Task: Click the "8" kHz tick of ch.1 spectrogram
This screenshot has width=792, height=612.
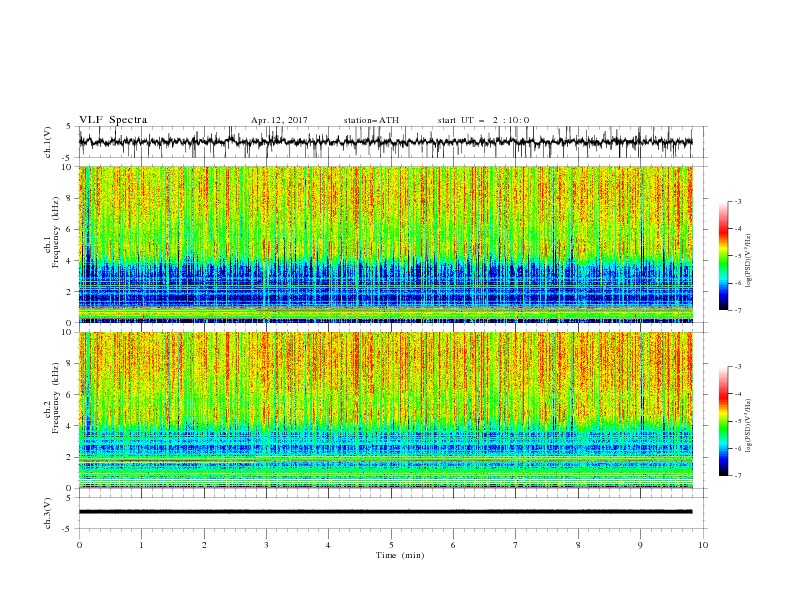Action: [x=71, y=198]
